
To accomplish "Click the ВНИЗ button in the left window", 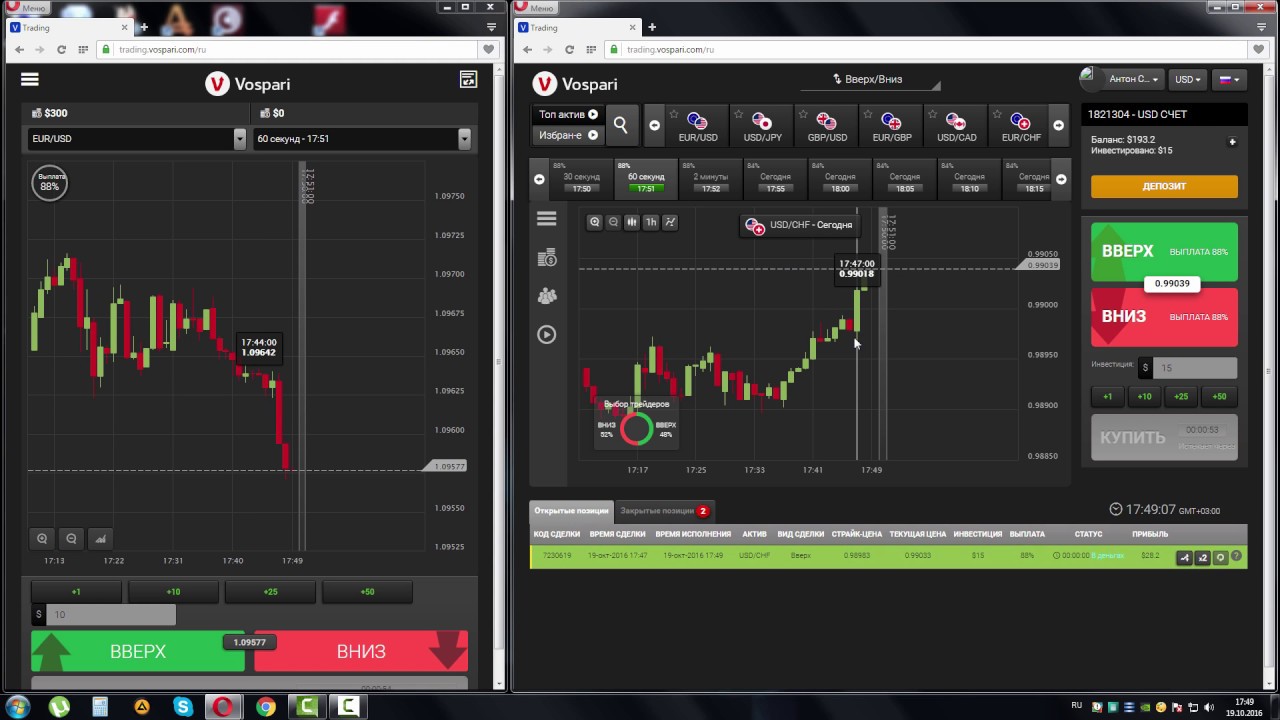I will (361, 651).
